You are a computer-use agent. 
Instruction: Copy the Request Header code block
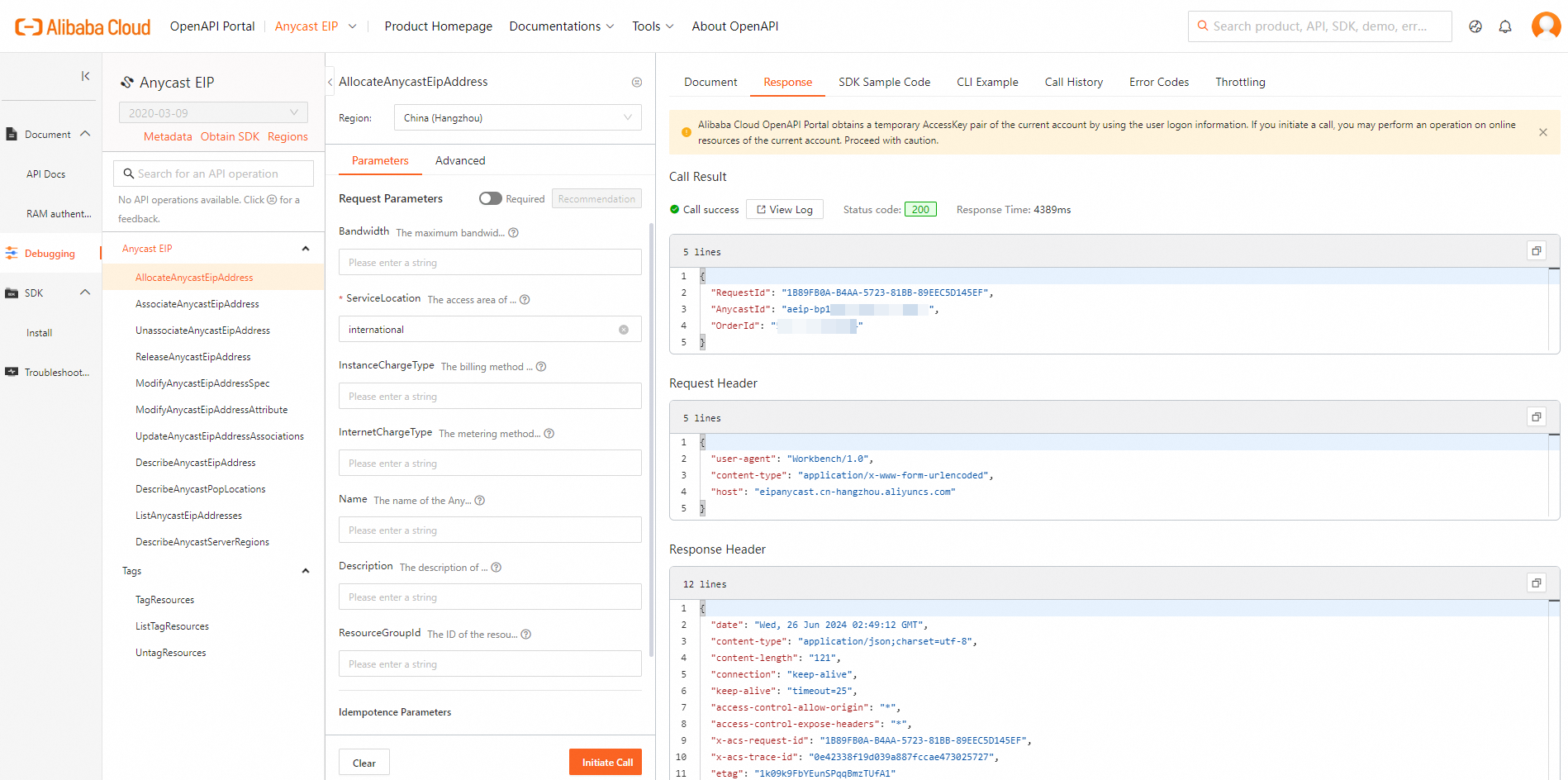pyautogui.click(x=1536, y=417)
